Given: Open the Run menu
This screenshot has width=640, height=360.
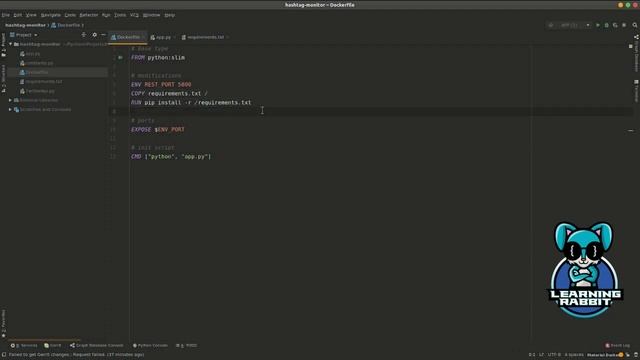Looking at the screenshot, I should tap(106, 15).
